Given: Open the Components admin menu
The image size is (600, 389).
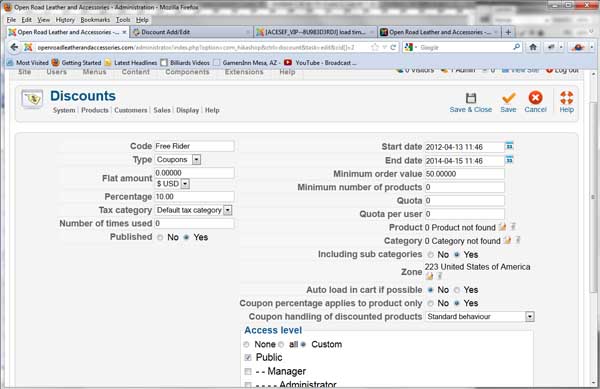Looking at the screenshot, I should (x=187, y=72).
